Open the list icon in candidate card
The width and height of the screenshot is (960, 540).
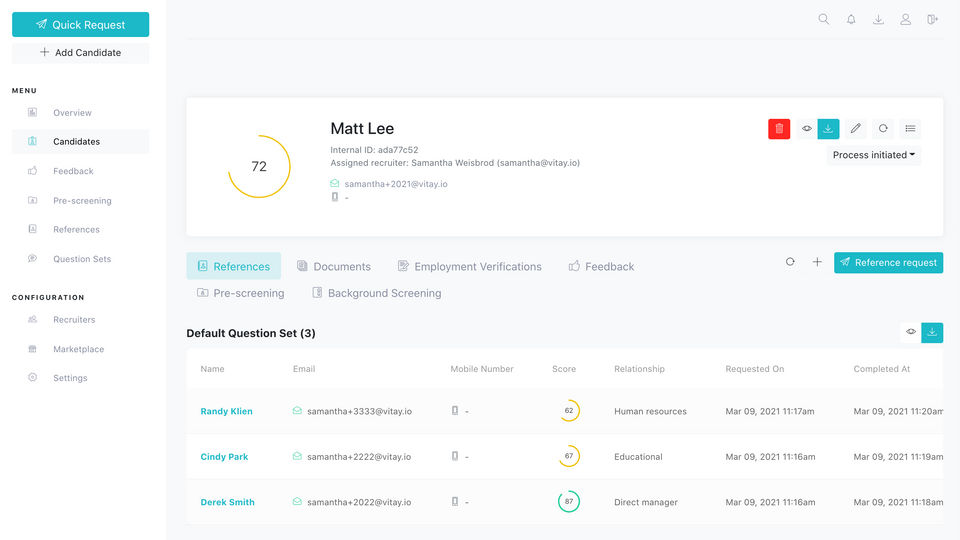click(910, 129)
